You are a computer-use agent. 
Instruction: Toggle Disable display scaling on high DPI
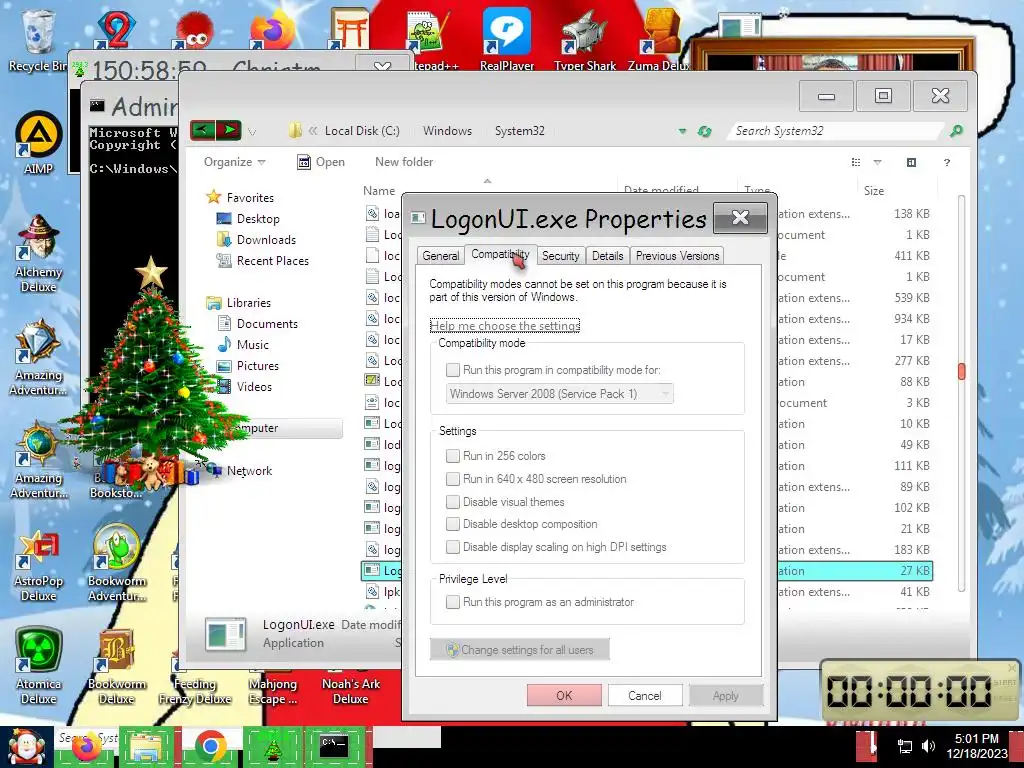click(x=453, y=547)
